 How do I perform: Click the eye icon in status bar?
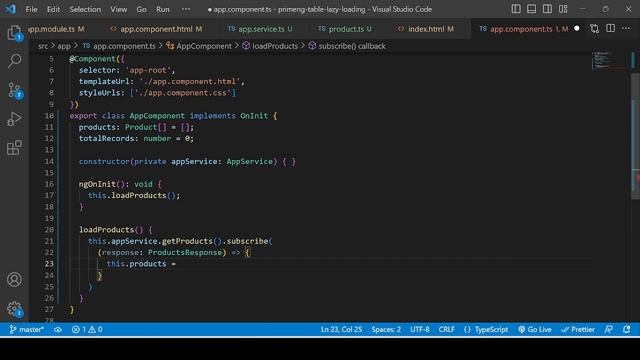point(58,329)
